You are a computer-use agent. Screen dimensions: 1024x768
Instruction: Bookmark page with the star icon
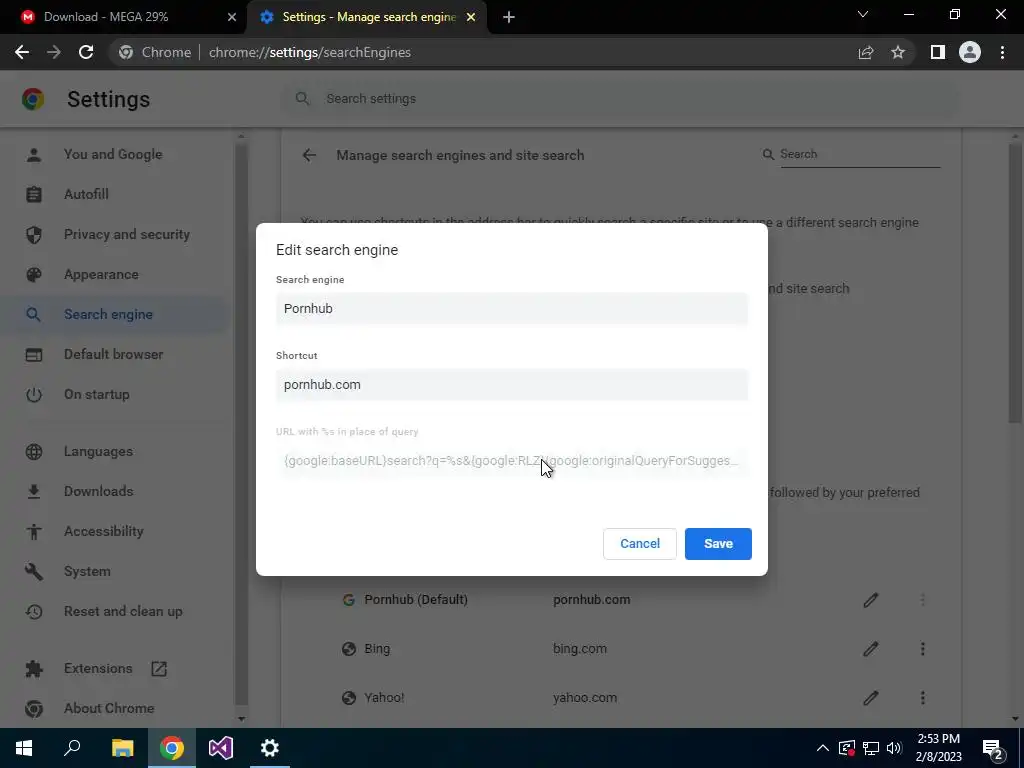click(x=898, y=52)
